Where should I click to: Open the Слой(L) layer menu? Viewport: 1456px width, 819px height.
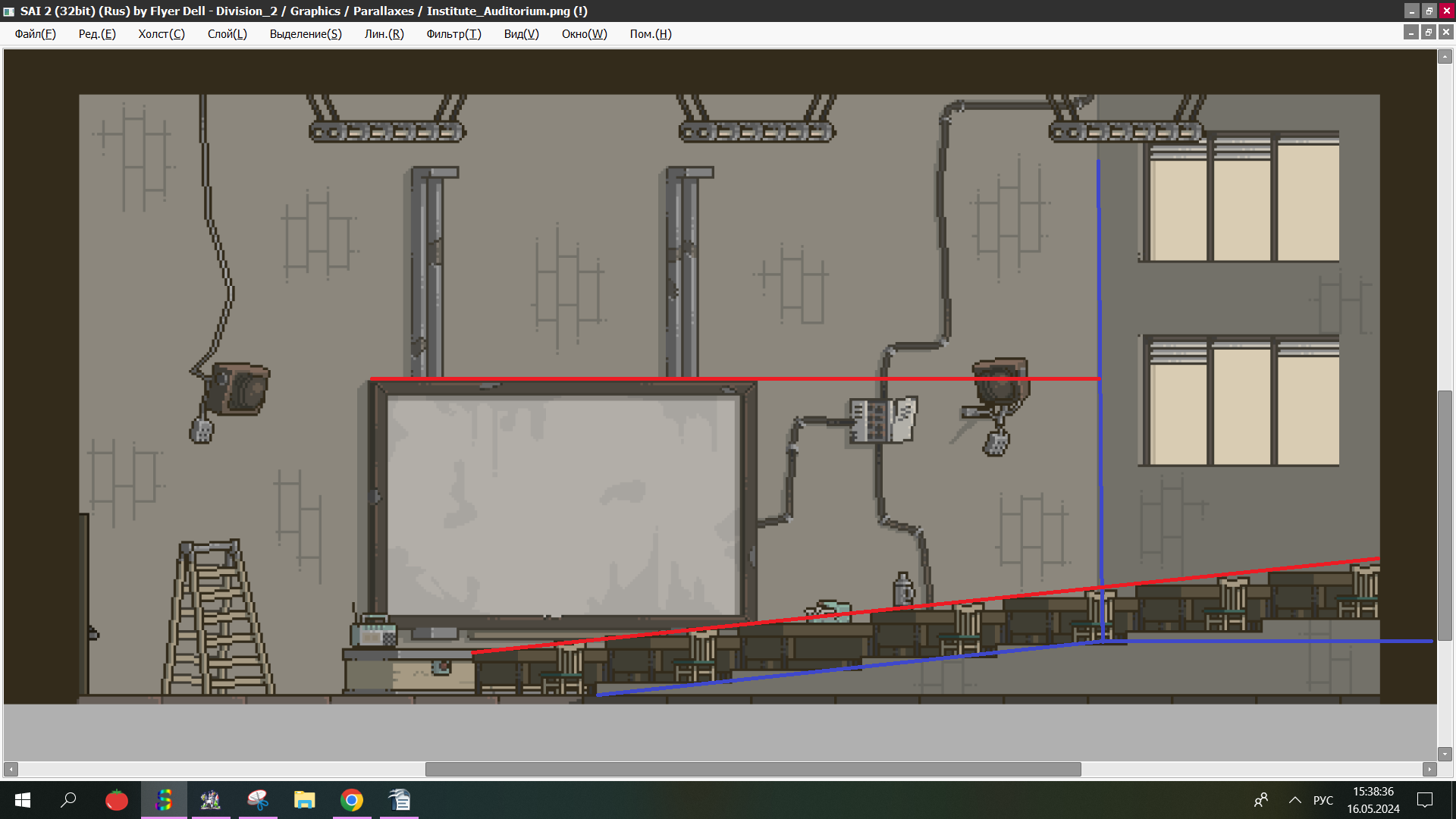coord(227,34)
